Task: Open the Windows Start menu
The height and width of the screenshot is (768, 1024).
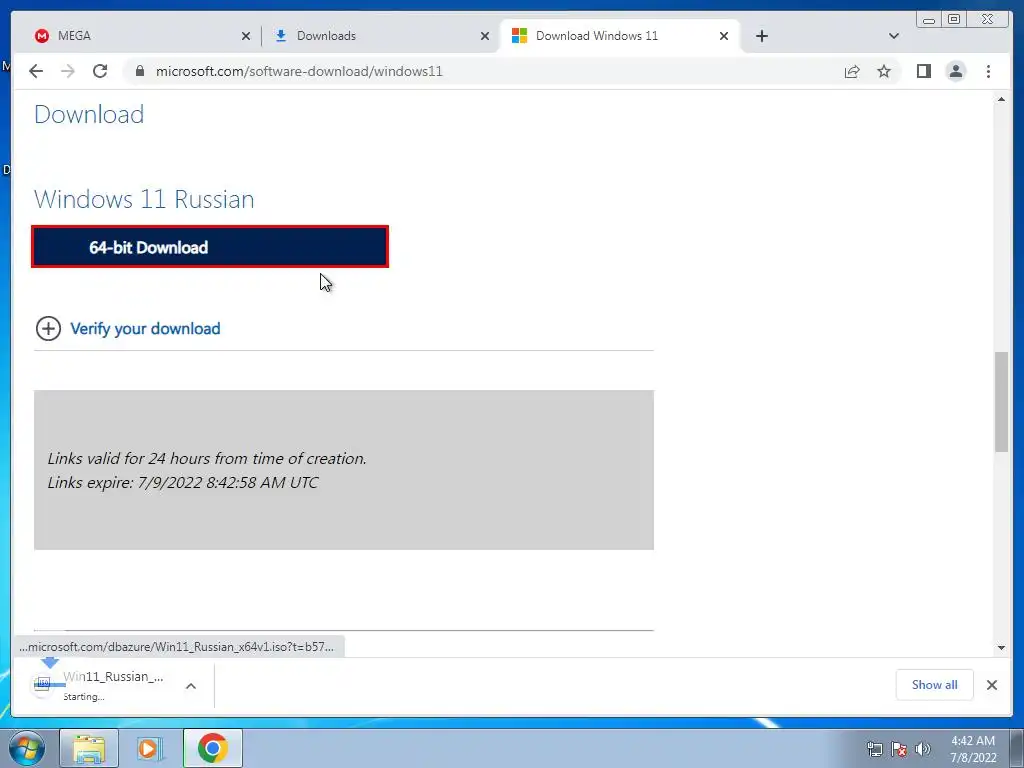Action: (27, 748)
